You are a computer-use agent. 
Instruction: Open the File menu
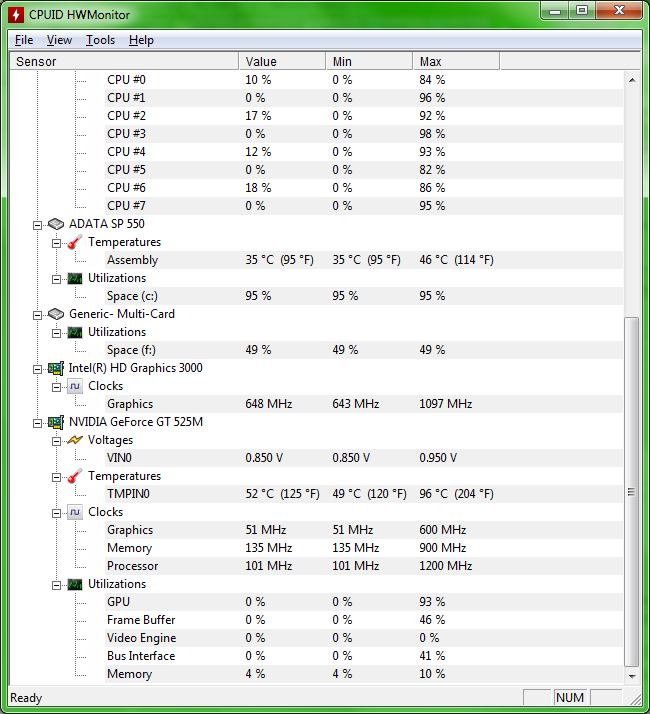pos(24,40)
